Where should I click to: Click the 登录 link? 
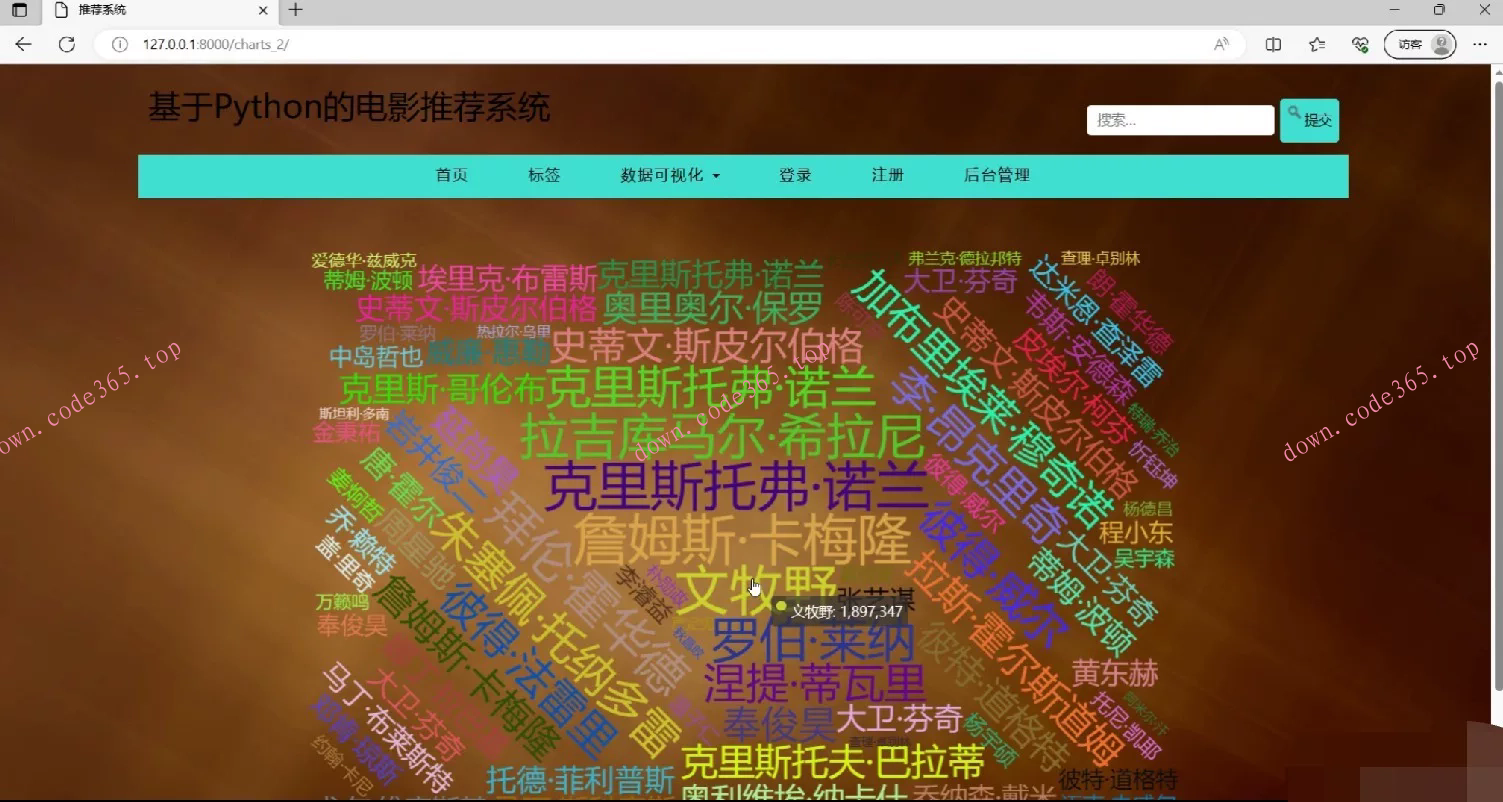(795, 175)
